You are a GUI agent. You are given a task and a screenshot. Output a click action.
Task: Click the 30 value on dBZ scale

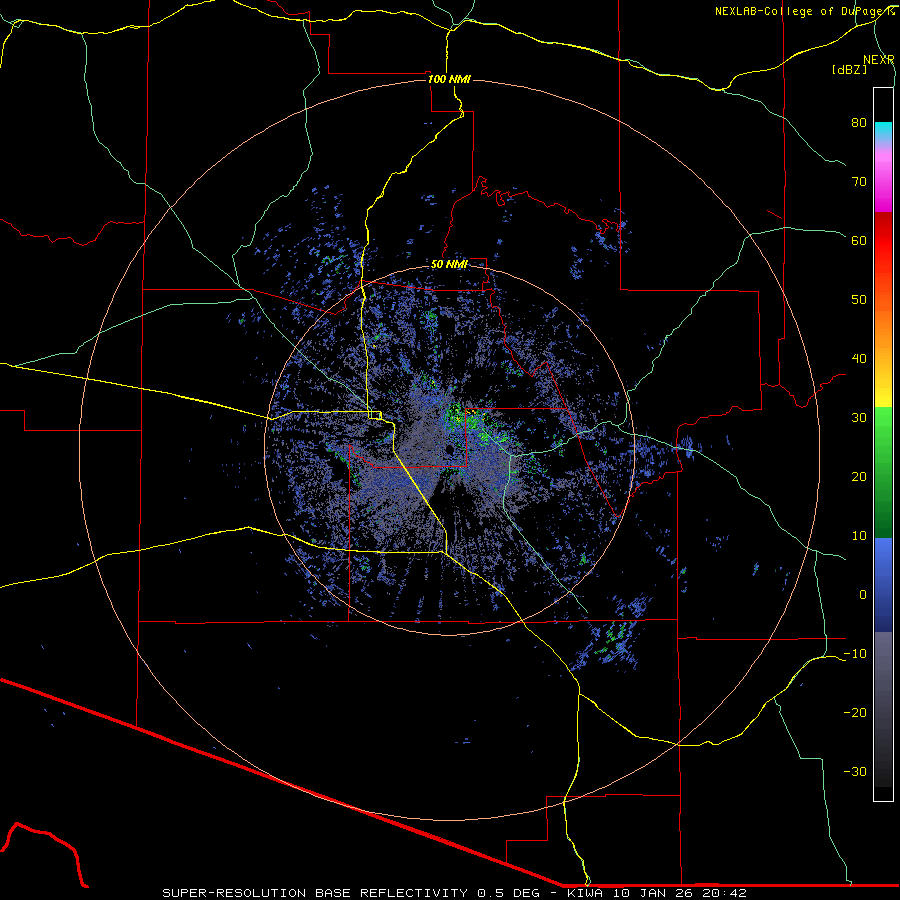click(859, 418)
